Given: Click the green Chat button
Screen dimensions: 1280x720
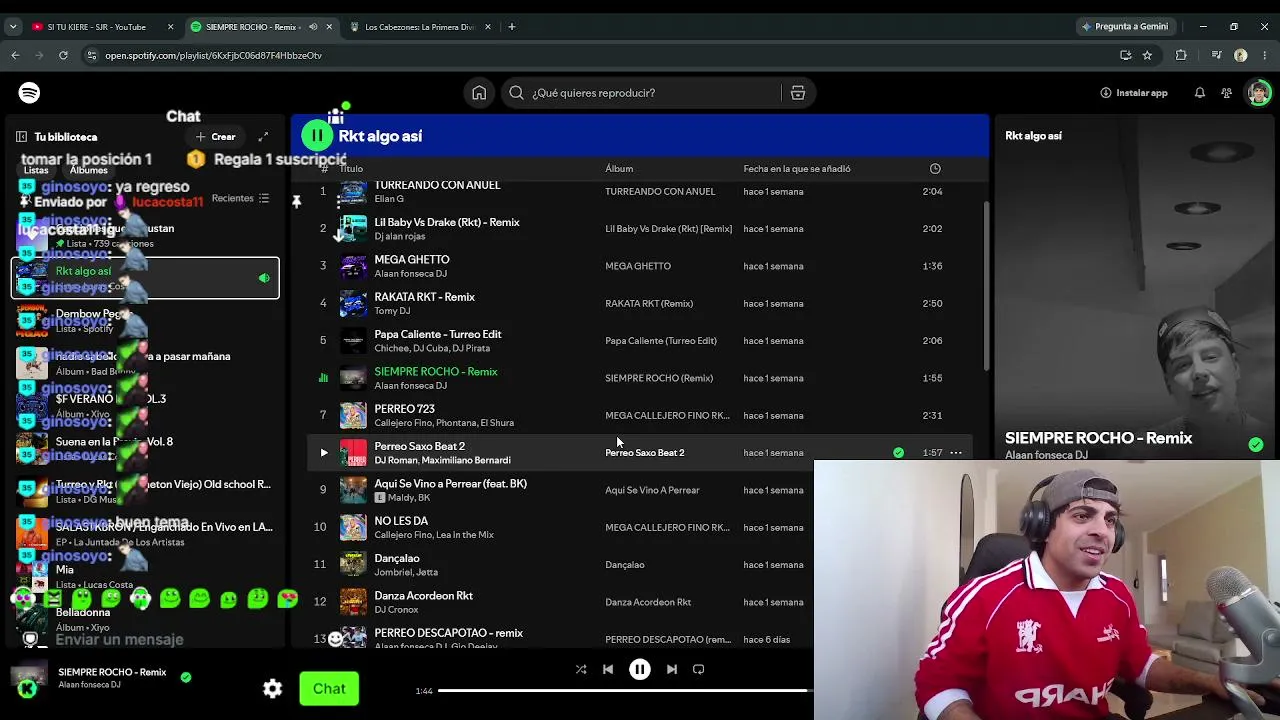Looking at the screenshot, I should click(x=329, y=688).
